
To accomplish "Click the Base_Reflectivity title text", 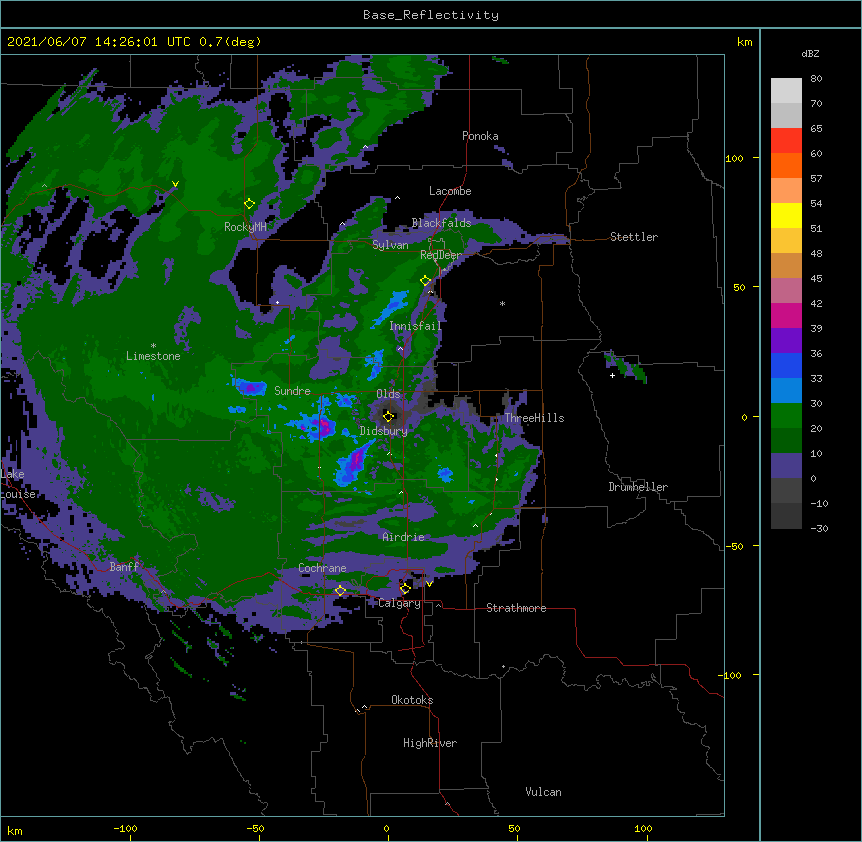I will pyautogui.click(x=430, y=15).
